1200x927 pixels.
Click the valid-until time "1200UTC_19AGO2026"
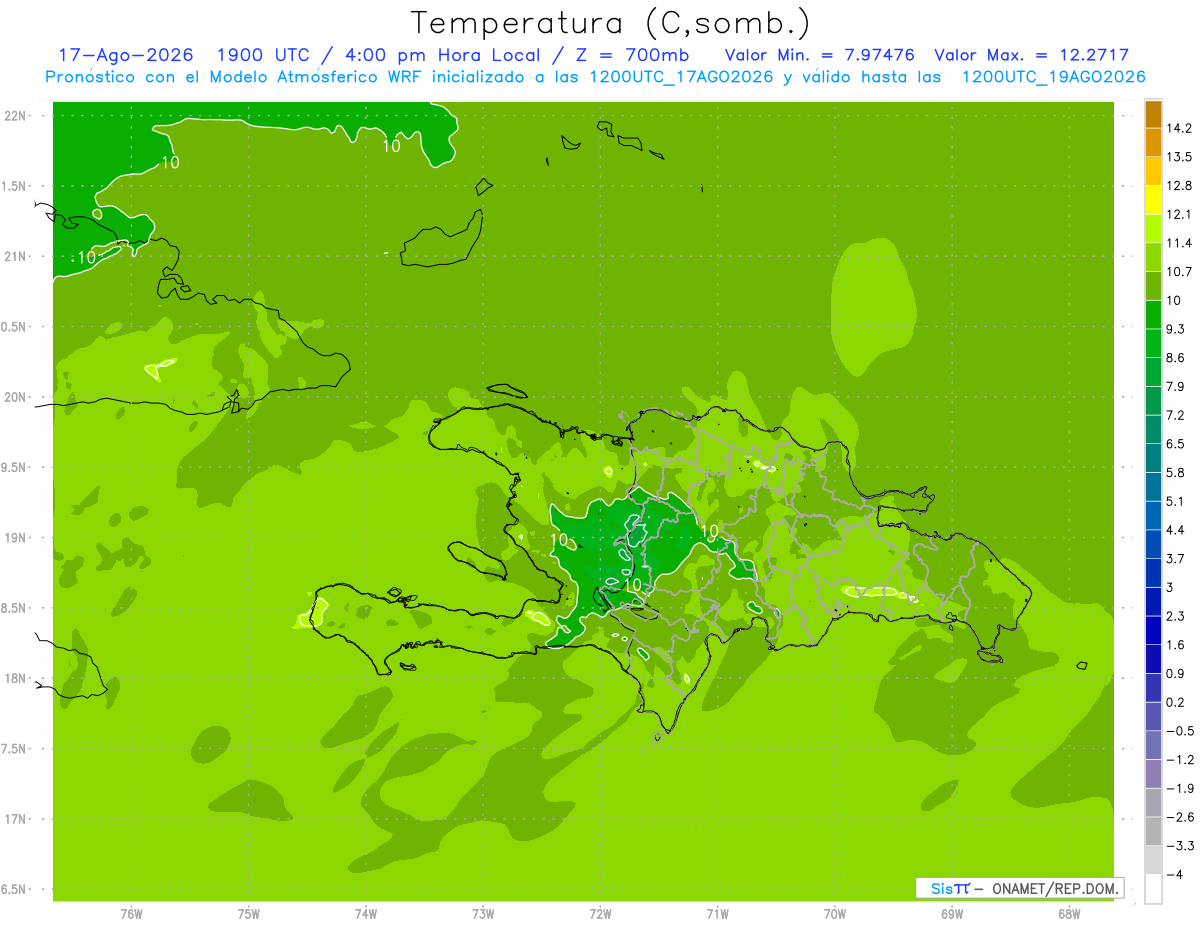pos(1053,77)
